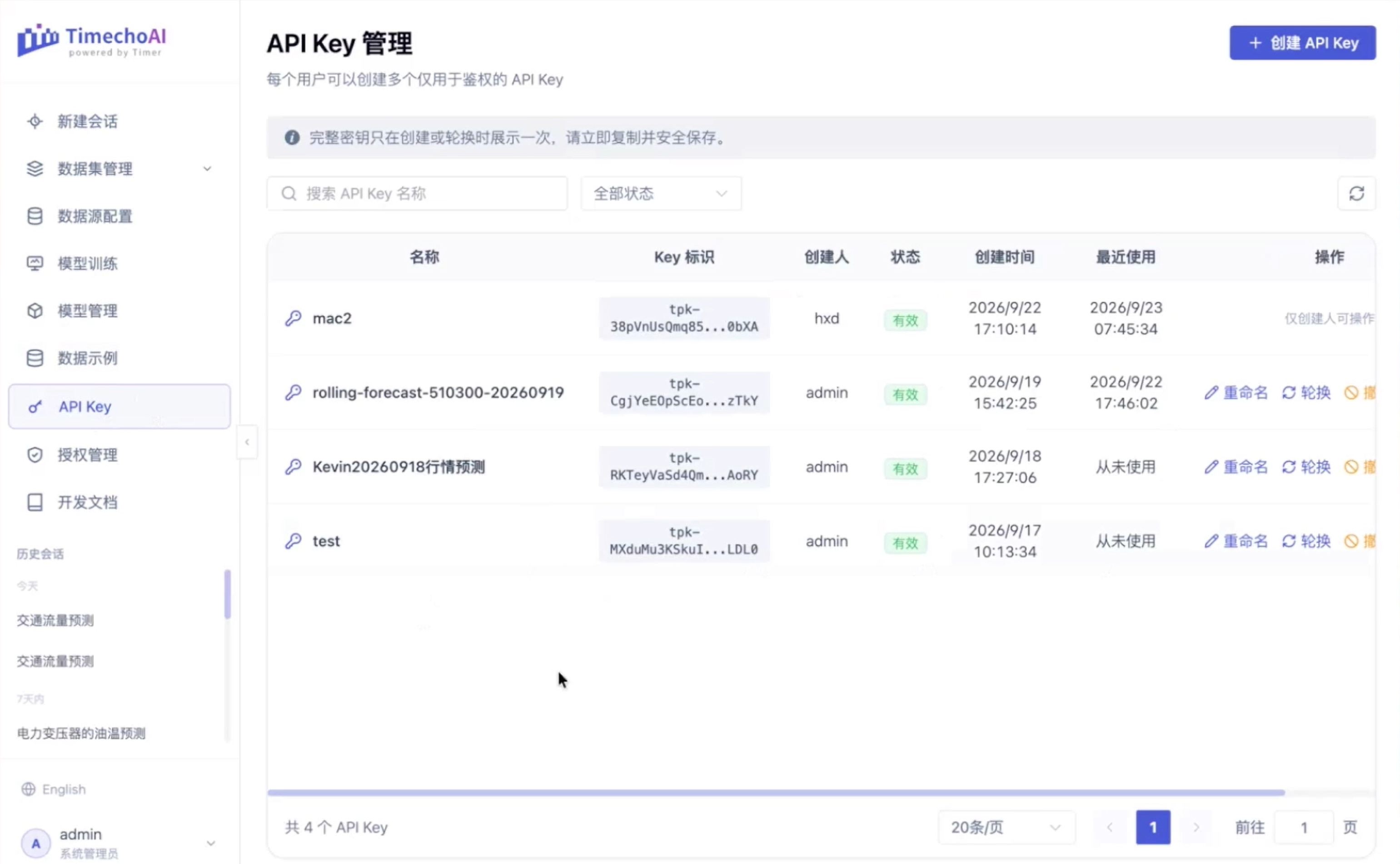The width and height of the screenshot is (1400, 864).
Task: Focus the 搜索 API Key 名称 search field
Action: pos(417,194)
